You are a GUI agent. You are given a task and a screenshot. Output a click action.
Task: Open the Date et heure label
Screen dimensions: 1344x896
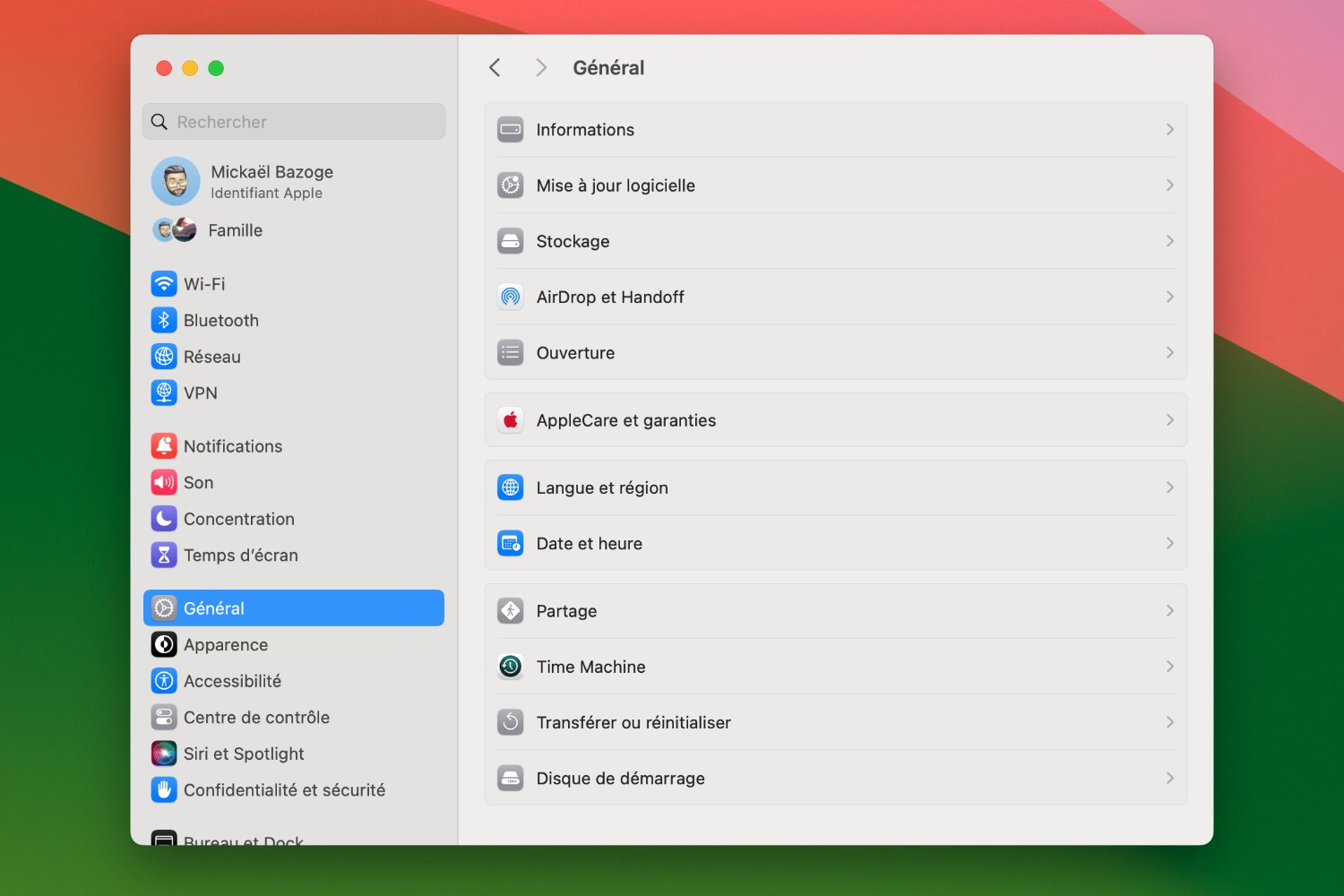coord(589,543)
